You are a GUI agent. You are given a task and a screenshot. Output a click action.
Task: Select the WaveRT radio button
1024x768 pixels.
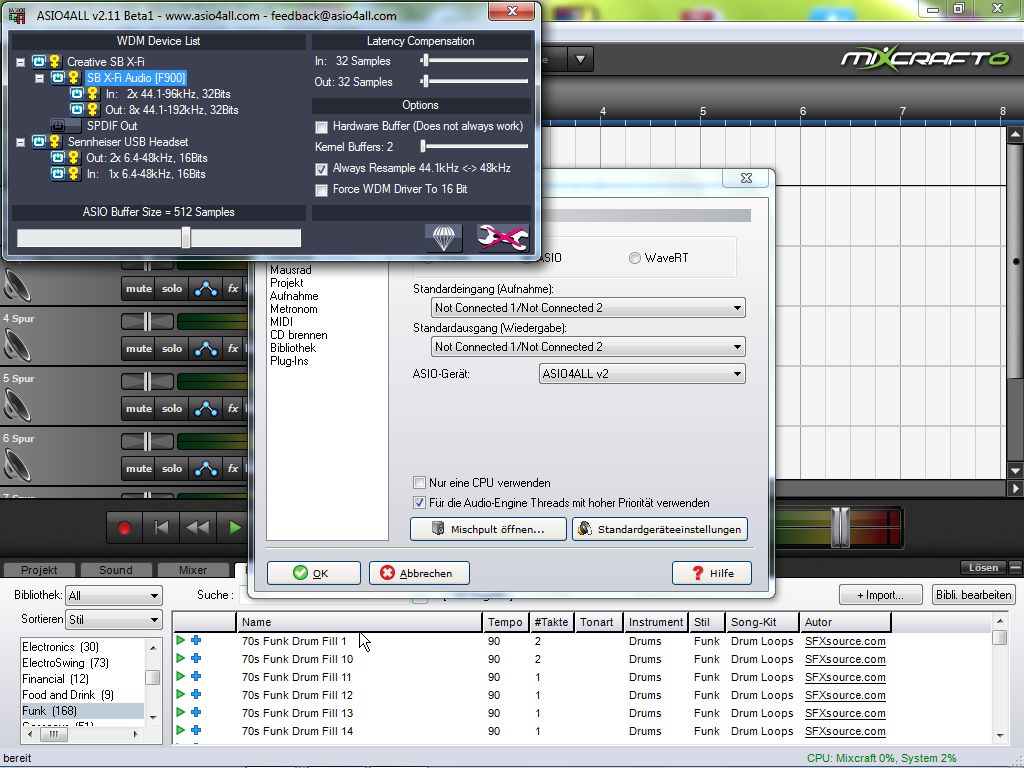pos(634,258)
